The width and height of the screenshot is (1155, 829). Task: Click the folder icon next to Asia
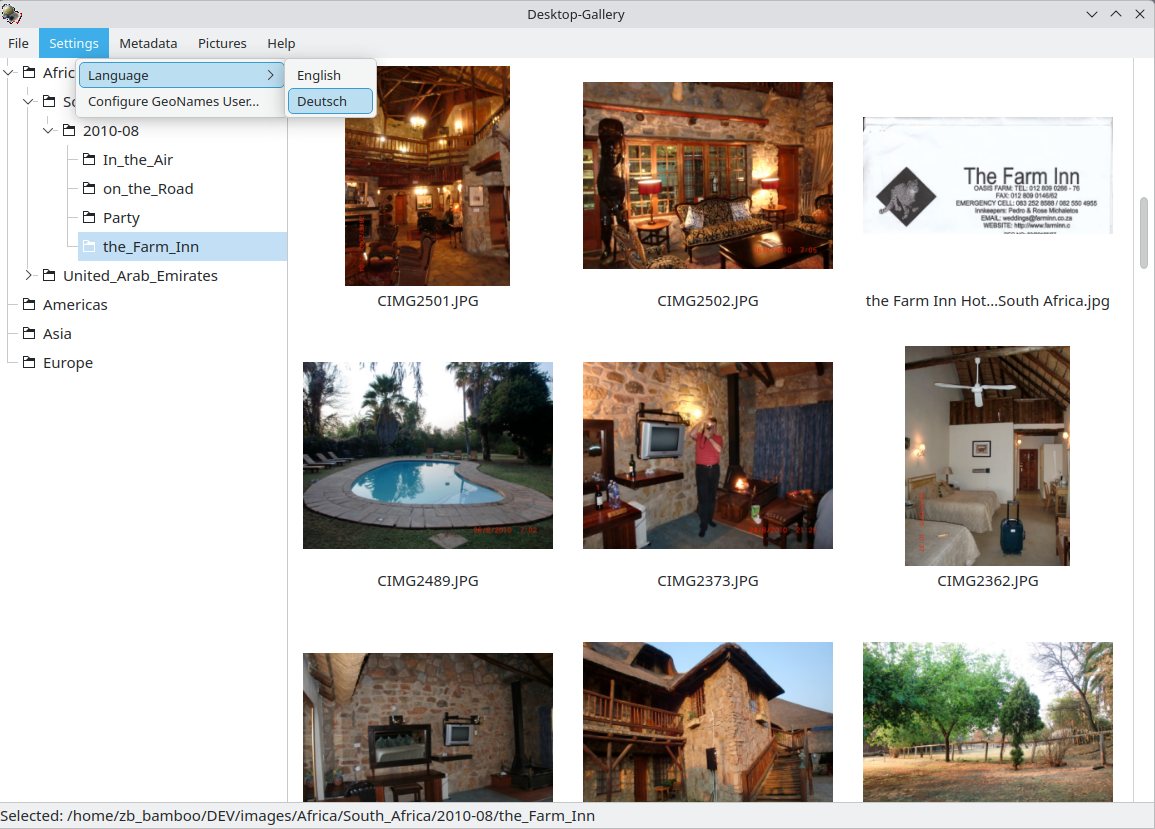(28, 334)
